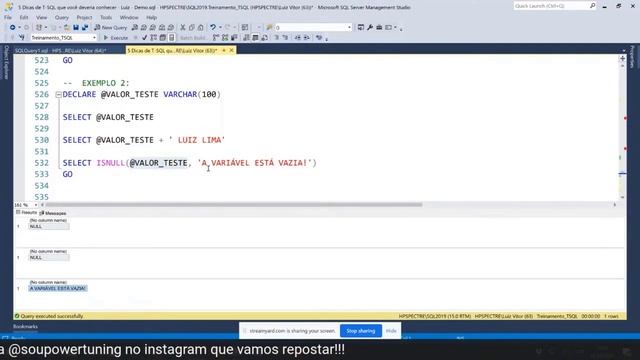Click the Bookmarks panel label
This screenshot has width=640, height=360.
tap(25, 327)
